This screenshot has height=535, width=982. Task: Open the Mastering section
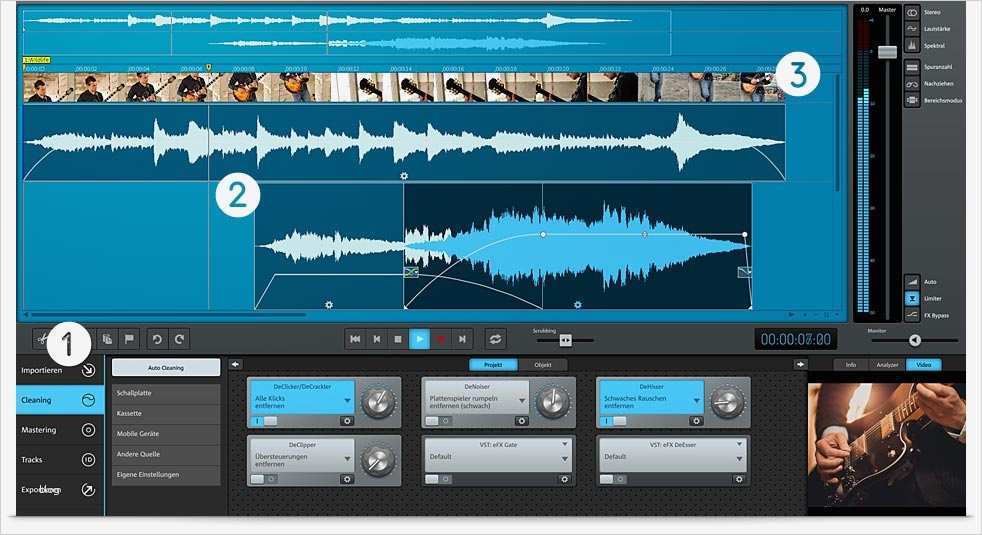(x=60, y=430)
